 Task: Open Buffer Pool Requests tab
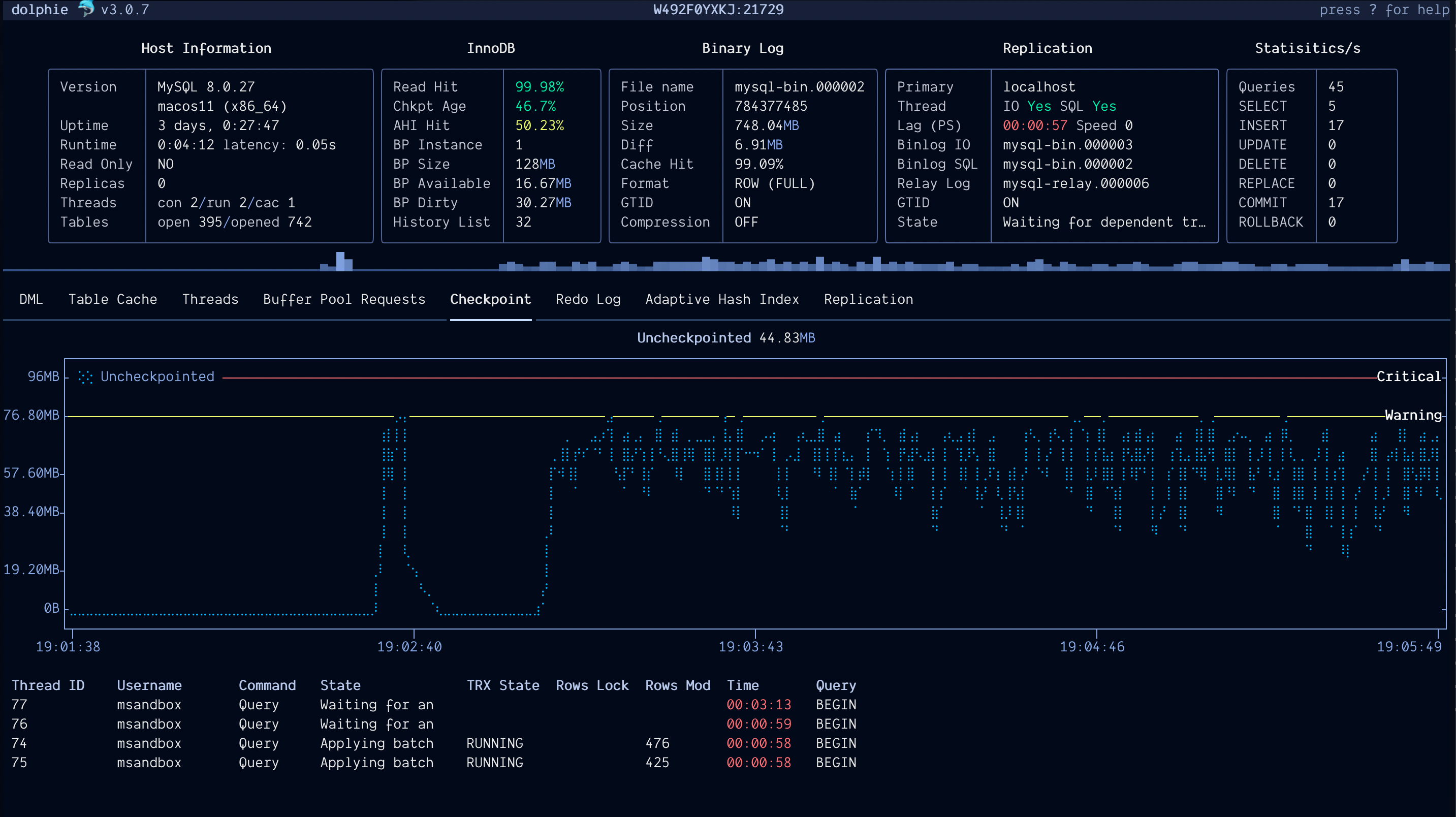pyautogui.click(x=344, y=299)
